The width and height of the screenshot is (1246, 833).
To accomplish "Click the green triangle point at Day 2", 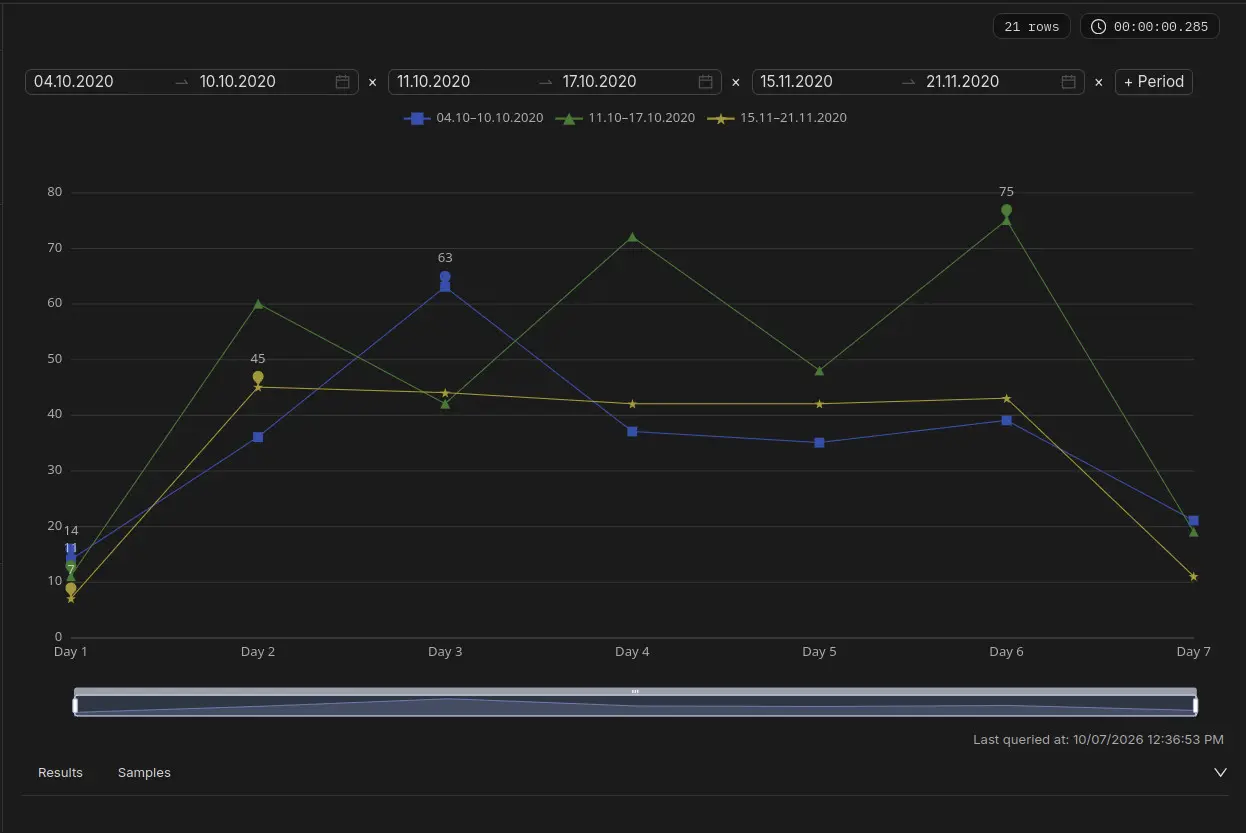I will (258, 304).
